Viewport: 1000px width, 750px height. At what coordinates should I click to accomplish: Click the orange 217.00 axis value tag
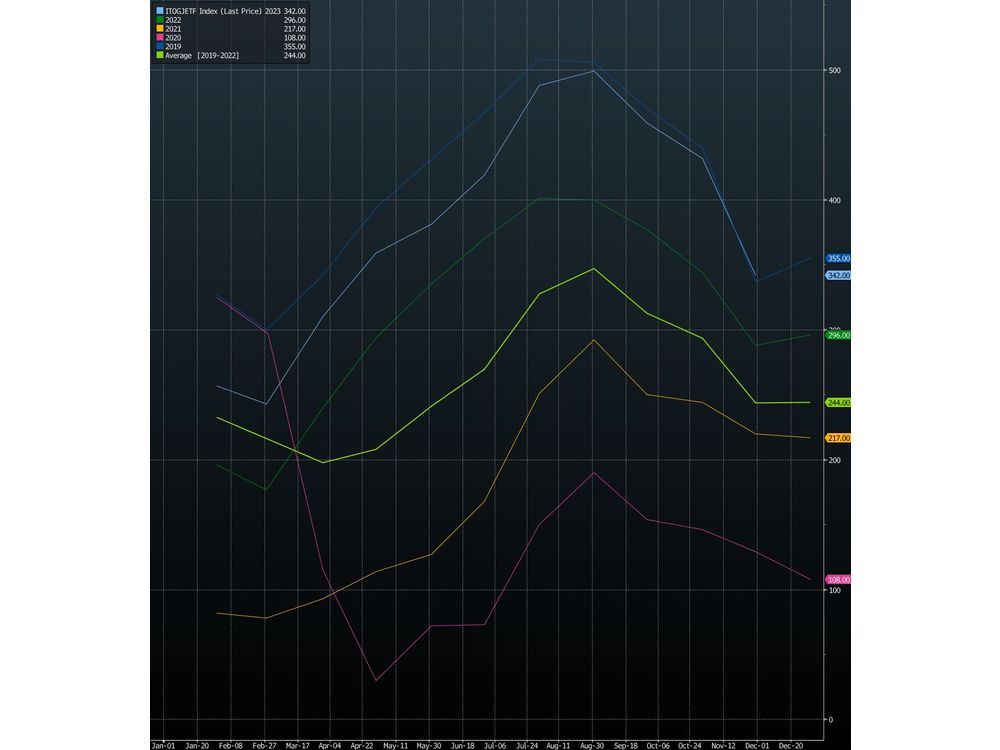(837, 438)
